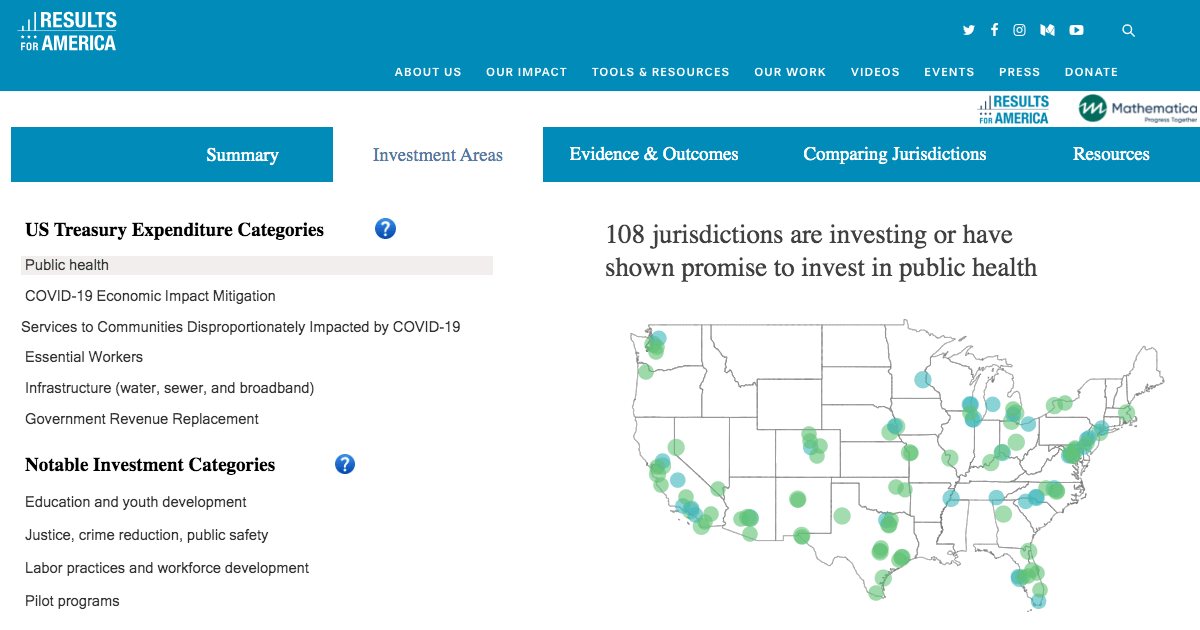Select the Investment Areas tab
This screenshot has height=630, width=1200.
tap(438, 155)
